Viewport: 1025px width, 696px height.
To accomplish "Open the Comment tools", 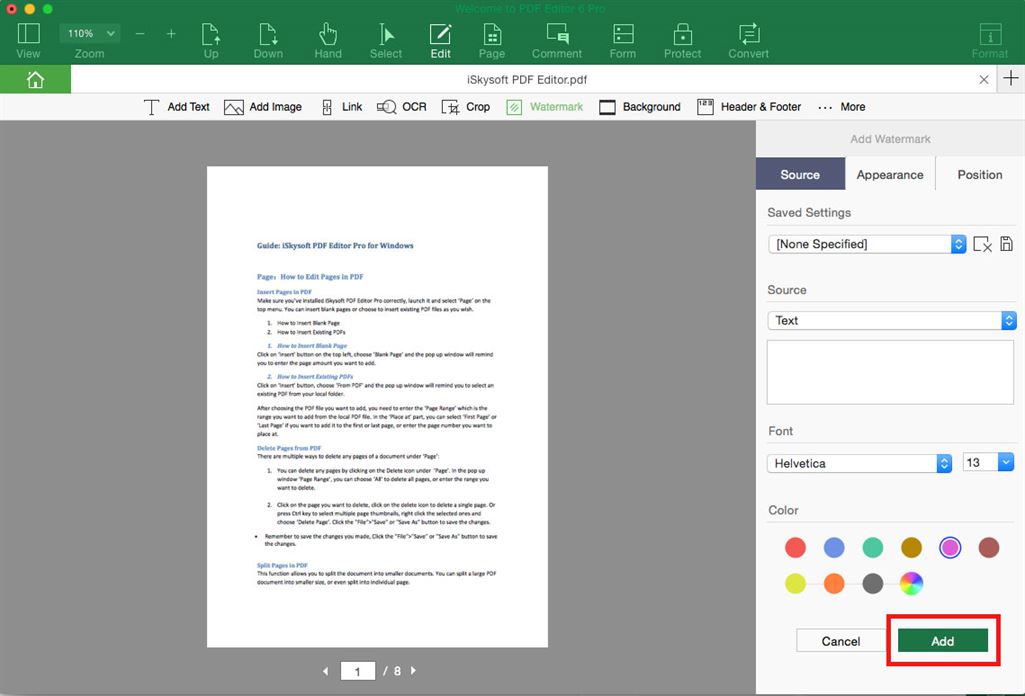I will point(557,41).
